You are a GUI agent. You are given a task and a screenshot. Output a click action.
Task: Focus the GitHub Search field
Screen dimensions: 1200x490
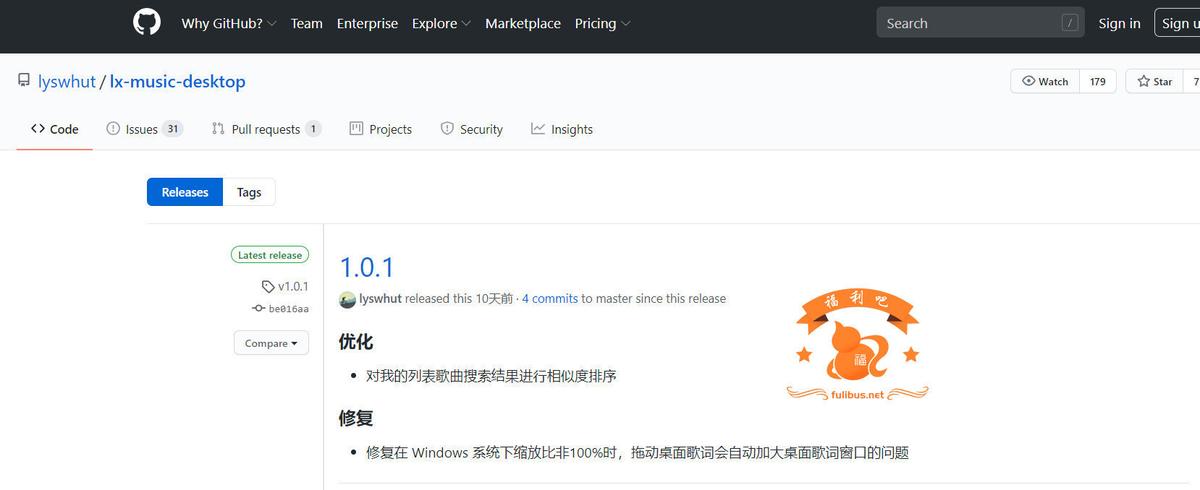(981, 23)
